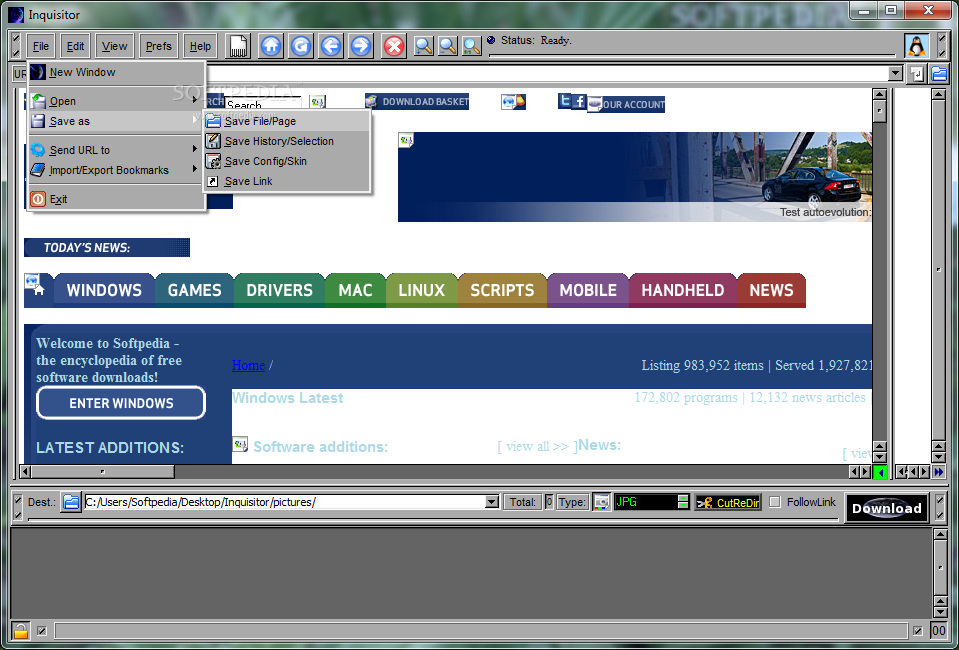Click the car banner image

coord(635,177)
